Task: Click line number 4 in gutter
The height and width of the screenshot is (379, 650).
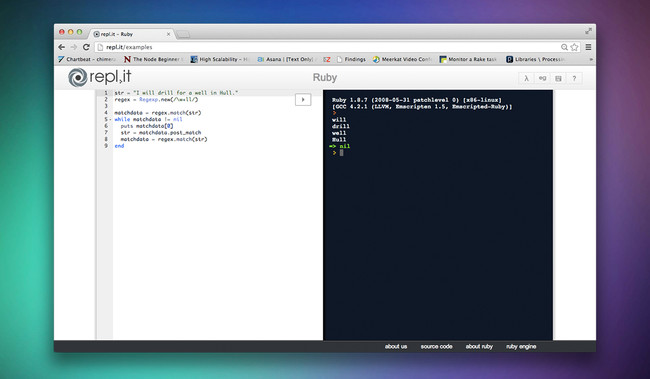Action: pos(106,113)
